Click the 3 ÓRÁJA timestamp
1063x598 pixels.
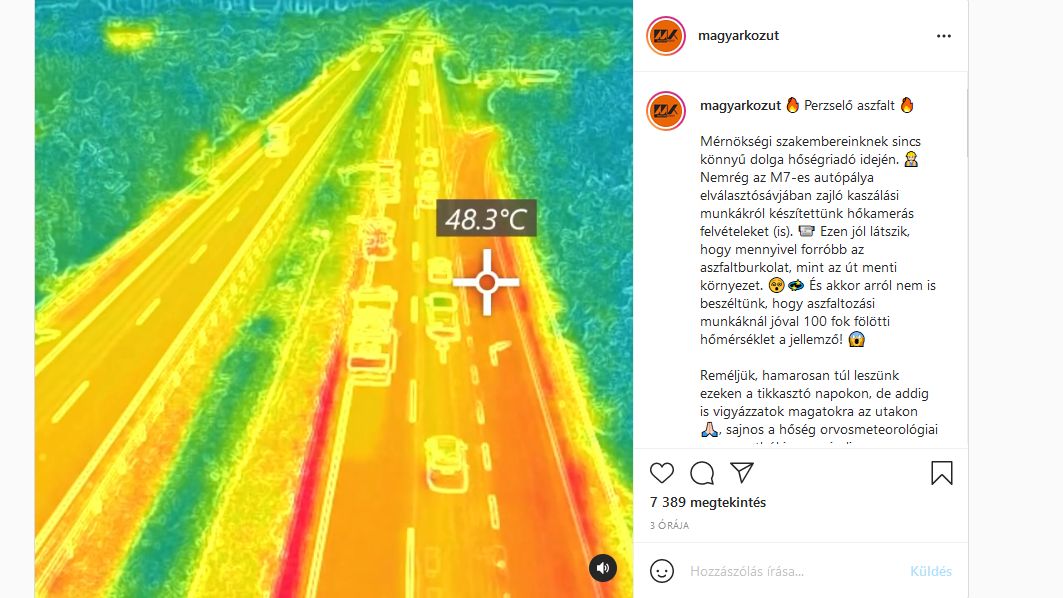coord(669,525)
